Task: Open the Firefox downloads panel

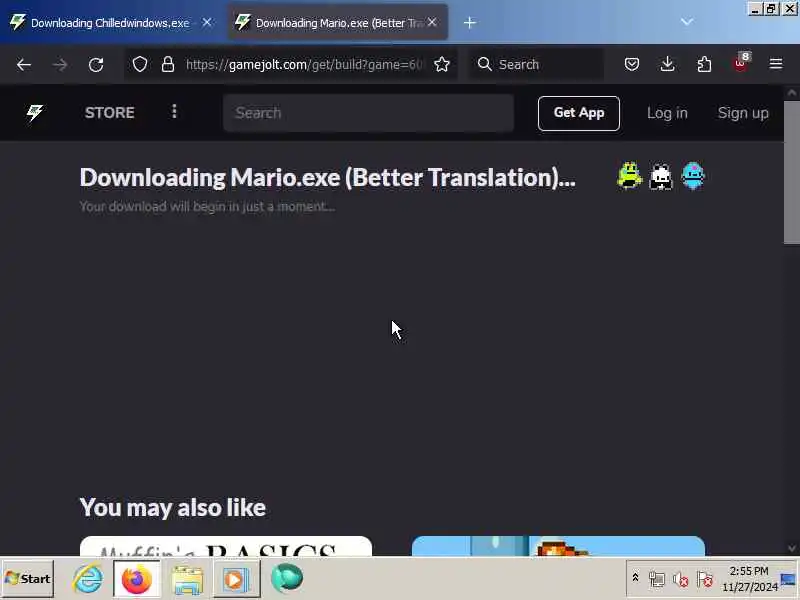Action: point(667,64)
